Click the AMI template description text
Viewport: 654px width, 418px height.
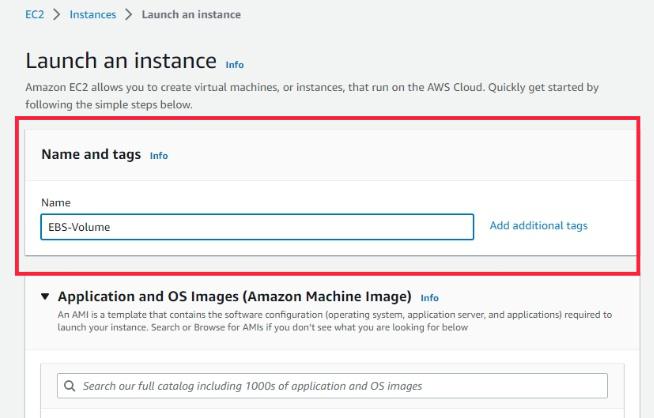tap(330, 320)
